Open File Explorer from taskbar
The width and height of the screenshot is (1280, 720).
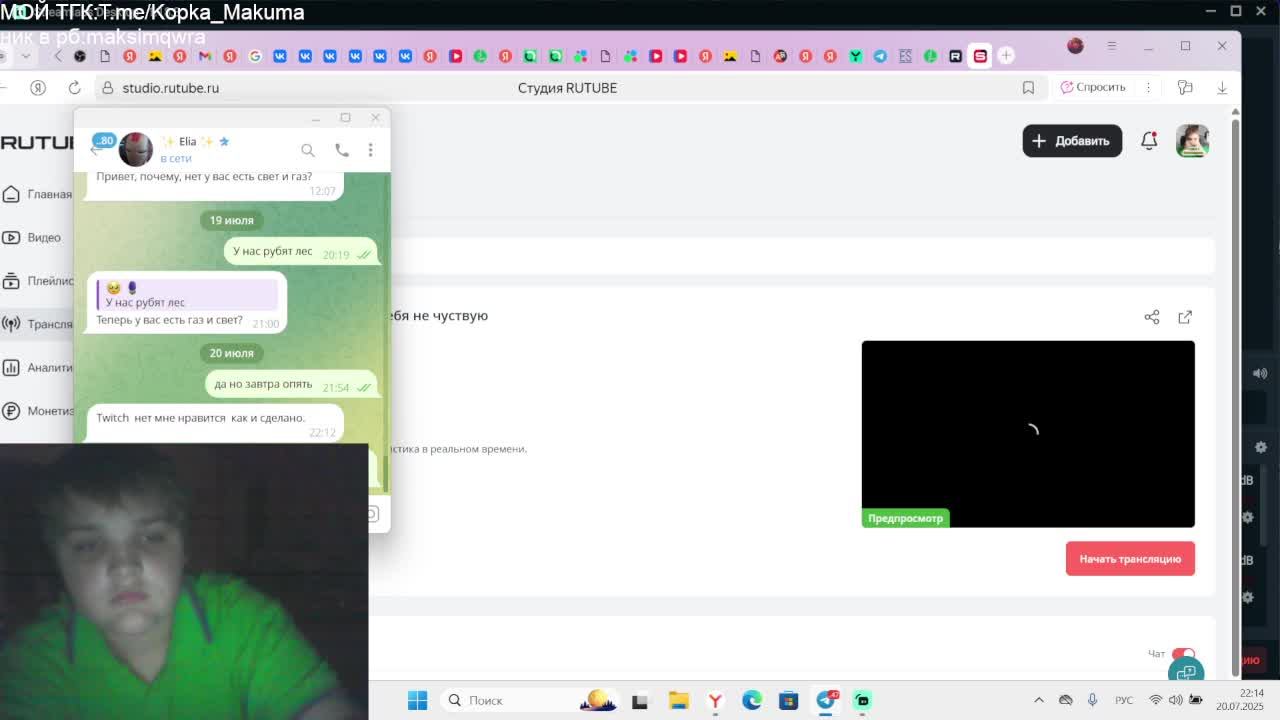tap(678, 700)
